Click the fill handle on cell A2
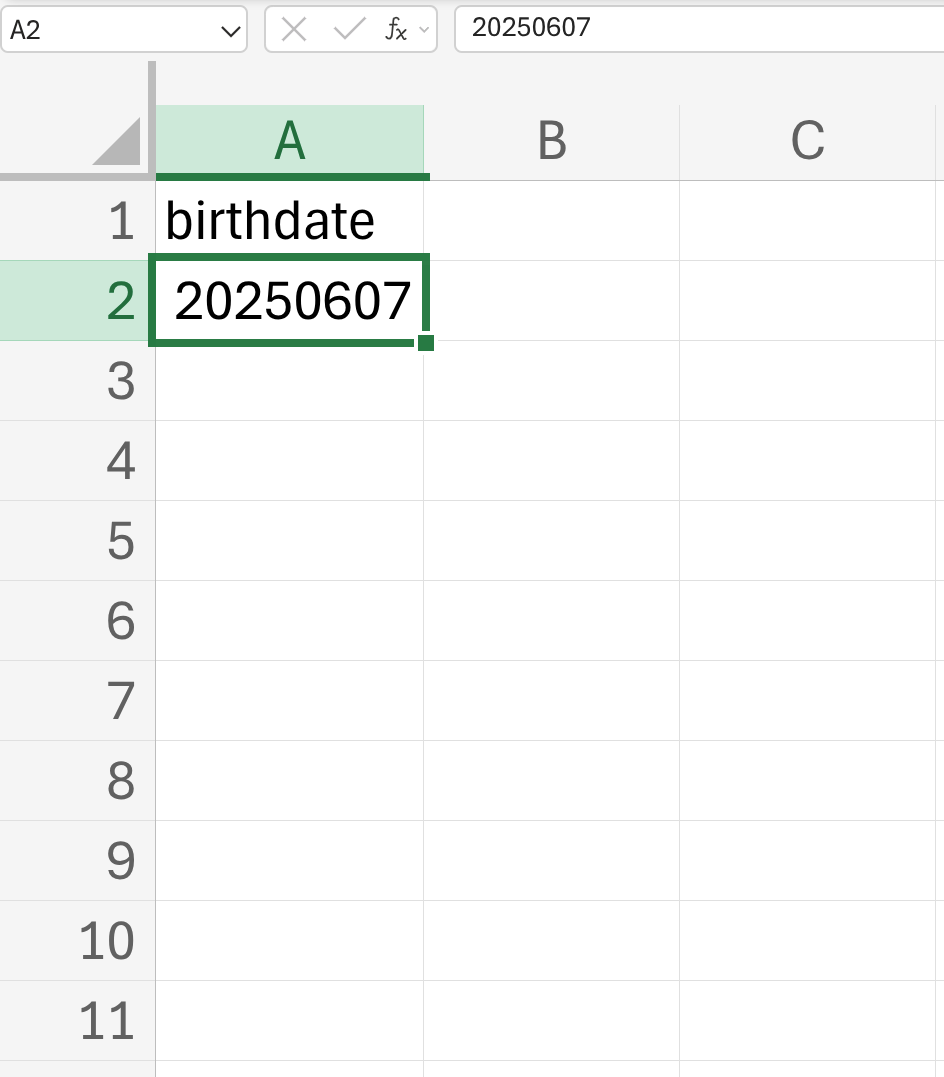This screenshot has width=944, height=1077. coord(426,342)
